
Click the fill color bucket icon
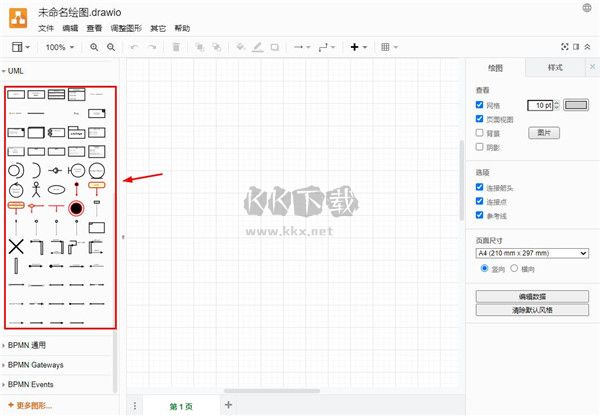click(241, 47)
